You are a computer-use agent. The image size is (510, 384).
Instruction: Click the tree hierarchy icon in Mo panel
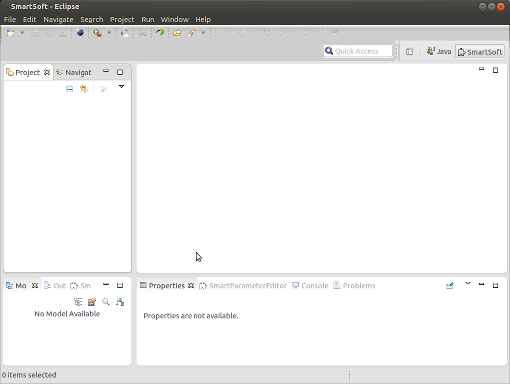(78, 302)
